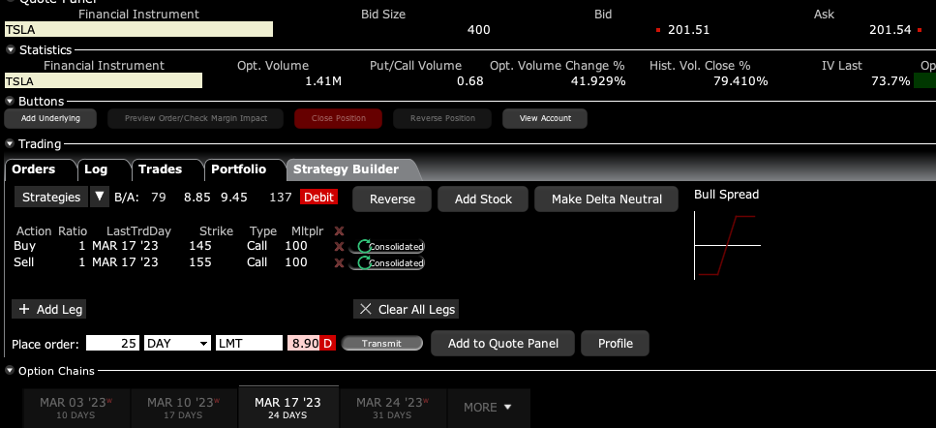
Task: Collapse the Trading section
Action: [10, 144]
